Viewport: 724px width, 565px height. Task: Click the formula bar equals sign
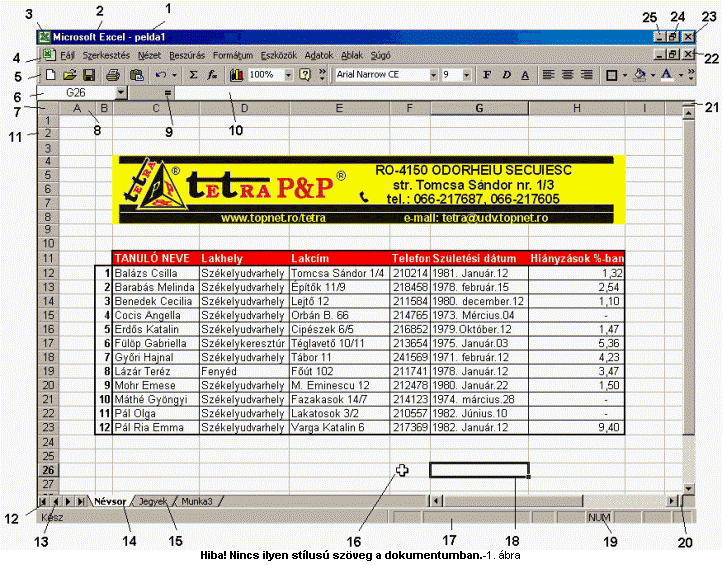(168, 93)
